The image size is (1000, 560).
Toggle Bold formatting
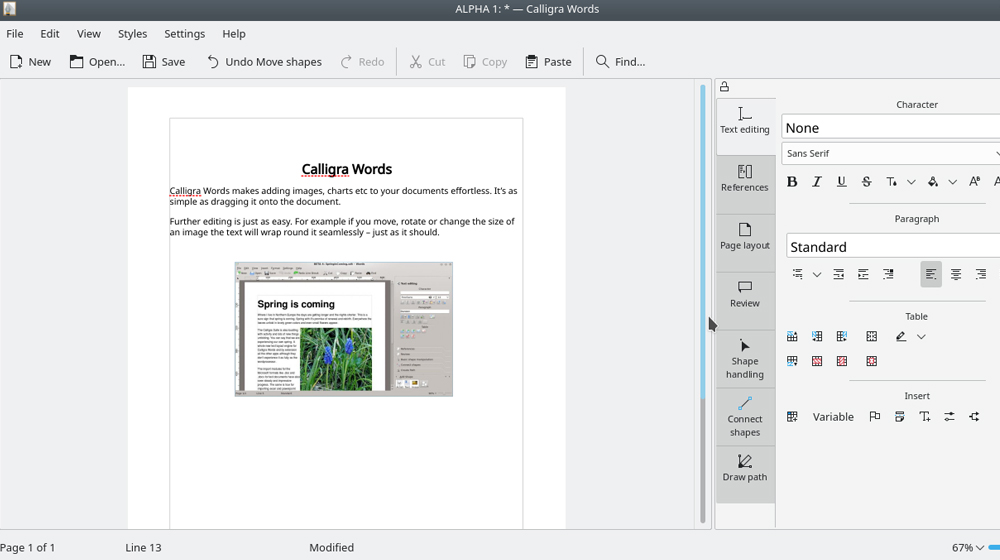tap(792, 182)
